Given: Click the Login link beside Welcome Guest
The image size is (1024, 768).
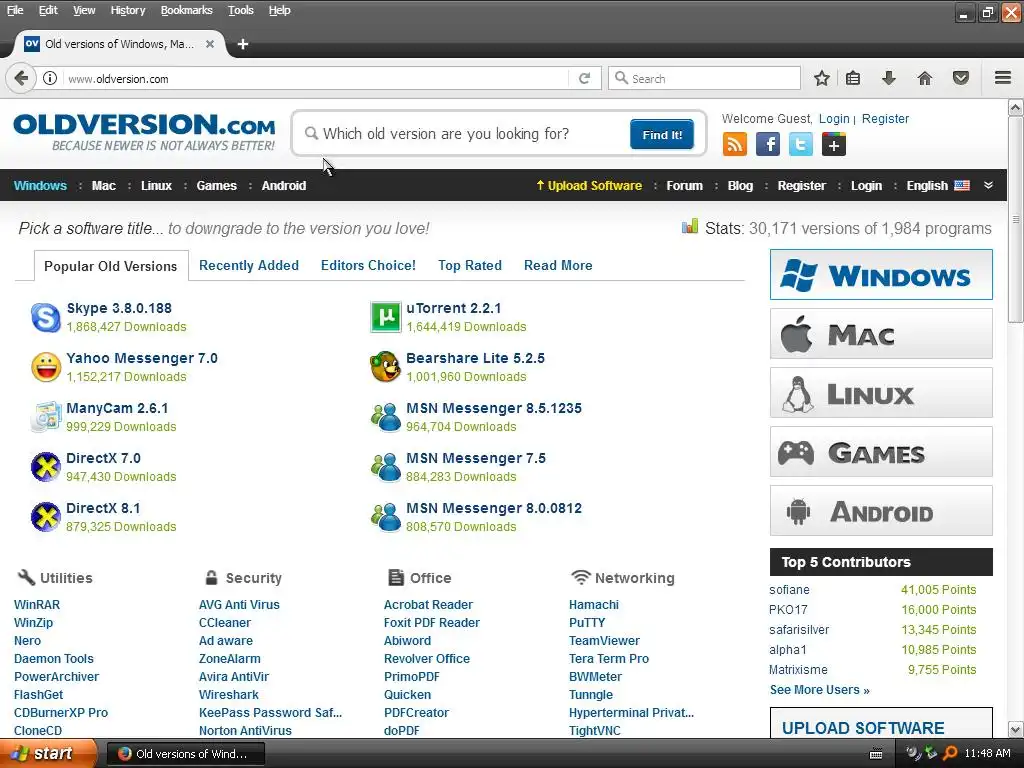Looking at the screenshot, I should 834,119.
